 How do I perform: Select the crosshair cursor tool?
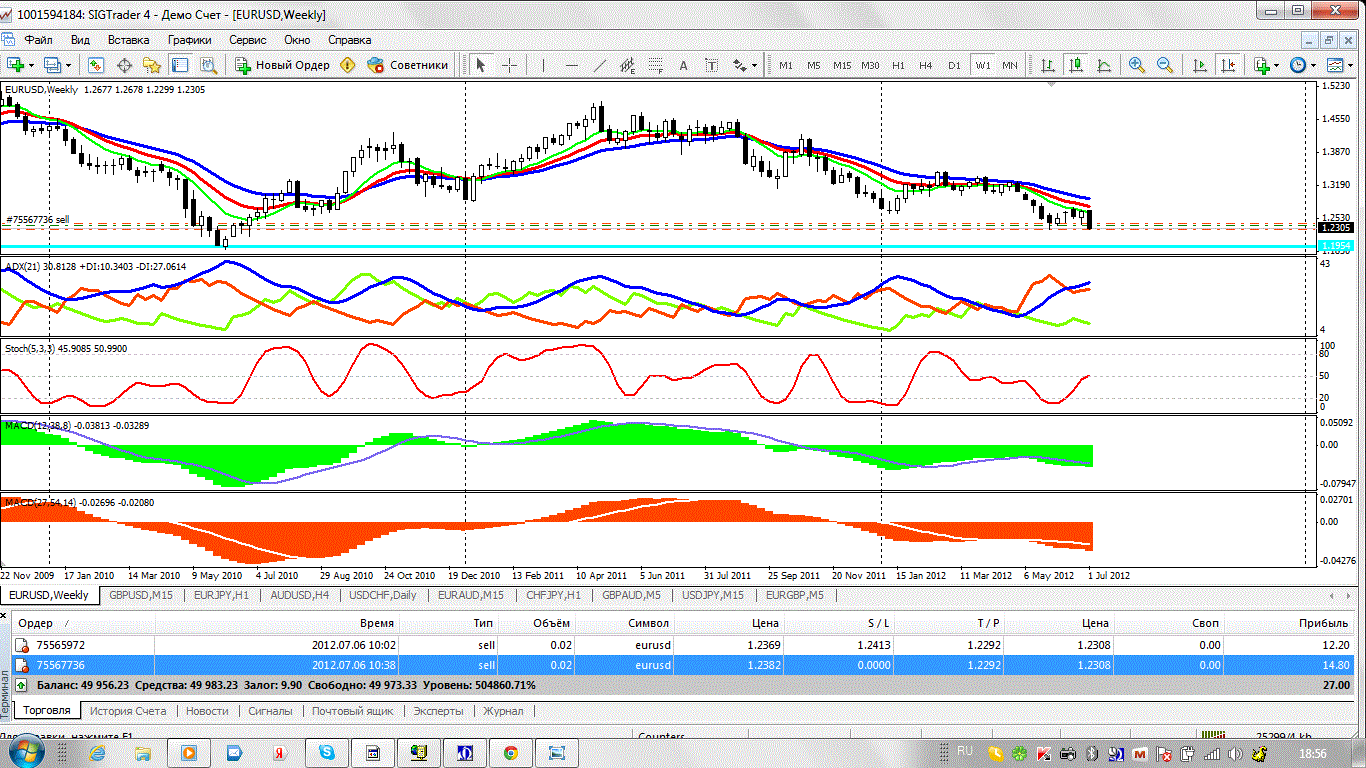[510, 65]
